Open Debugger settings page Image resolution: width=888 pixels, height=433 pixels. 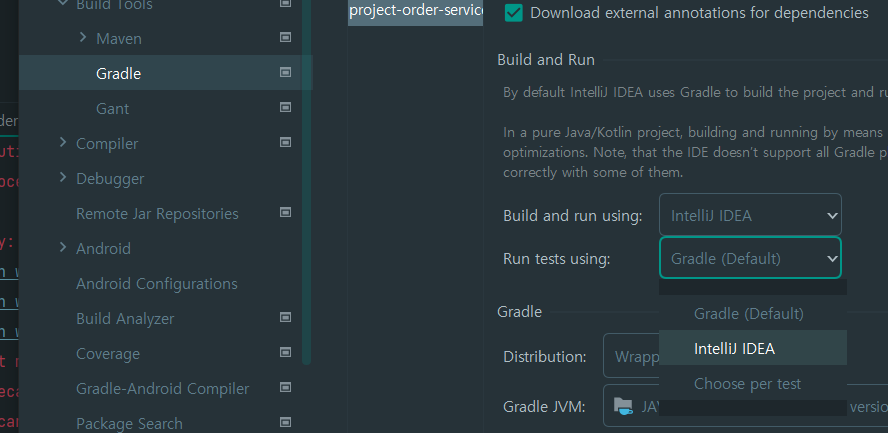pos(110,178)
